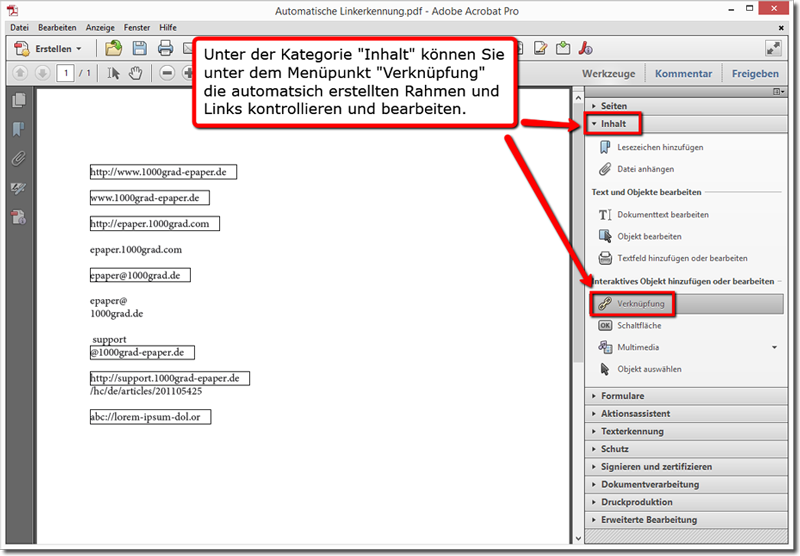Click link http://support.1000grad-epaper.de
This screenshot has width=800, height=556.
[169, 378]
